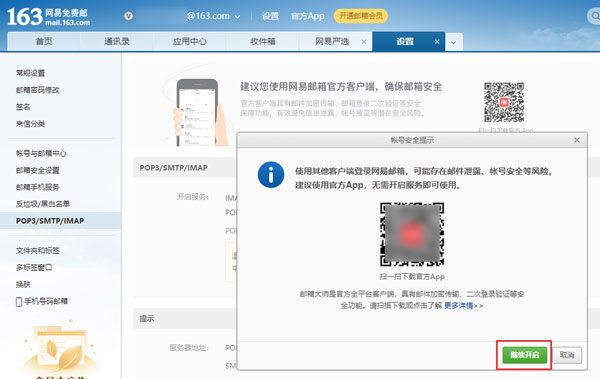Screen dimensions: 600x379
Task: Click the phone icon beside 手机号码邮箱
Action: tap(19, 302)
